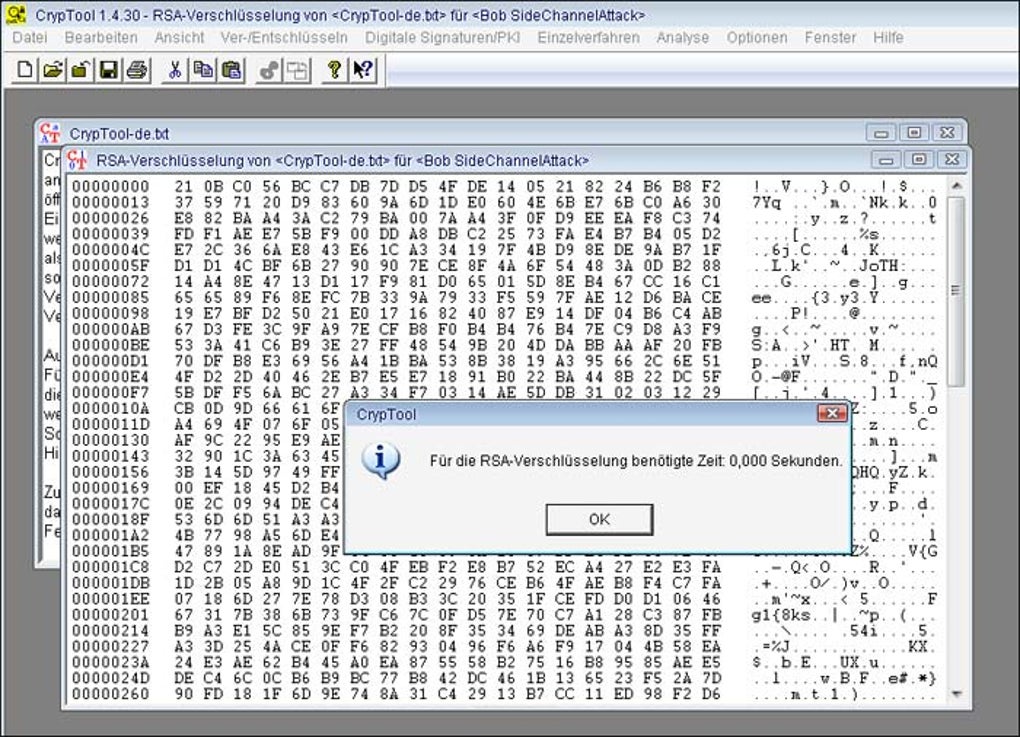Open the Ver-/Entschlüsseln menu
The image size is (1020, 737).
coord(284,38)
